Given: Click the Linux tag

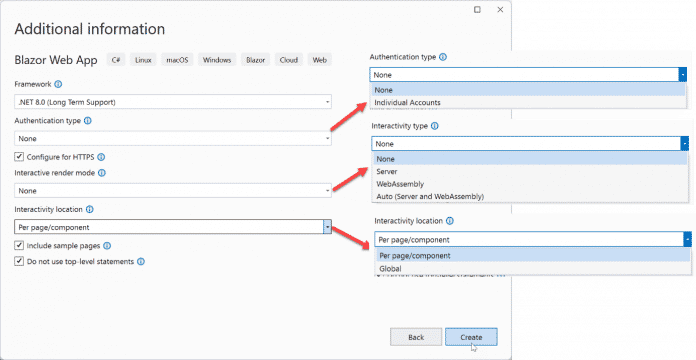Looking at the screenshot, I should 143,60.
